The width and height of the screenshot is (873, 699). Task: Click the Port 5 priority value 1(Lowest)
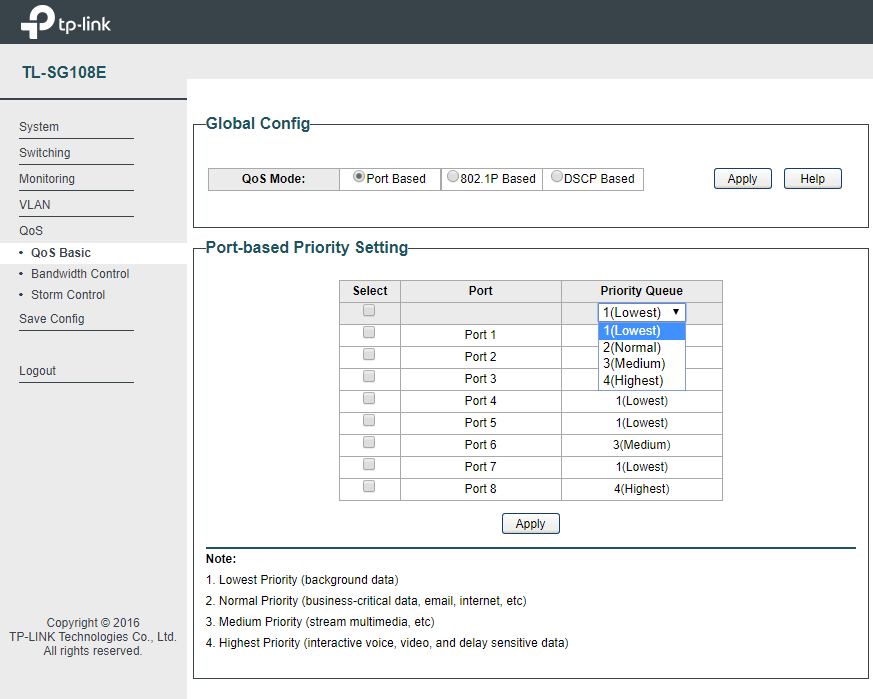[642, 423]
